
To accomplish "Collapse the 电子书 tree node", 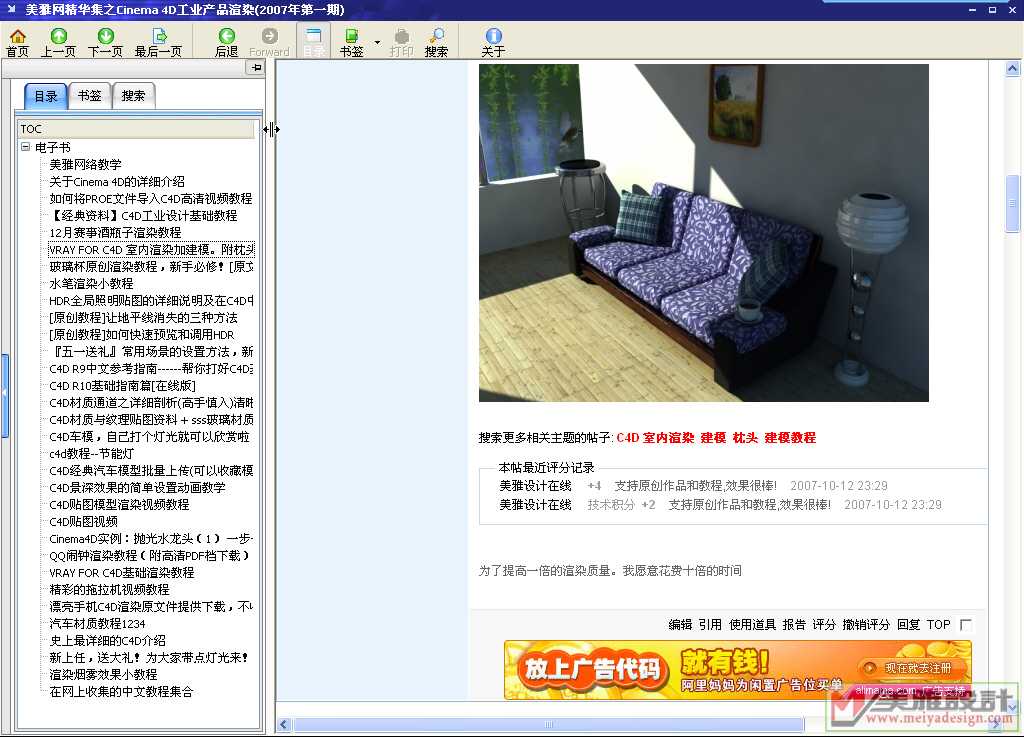I will tap(25, 147).
